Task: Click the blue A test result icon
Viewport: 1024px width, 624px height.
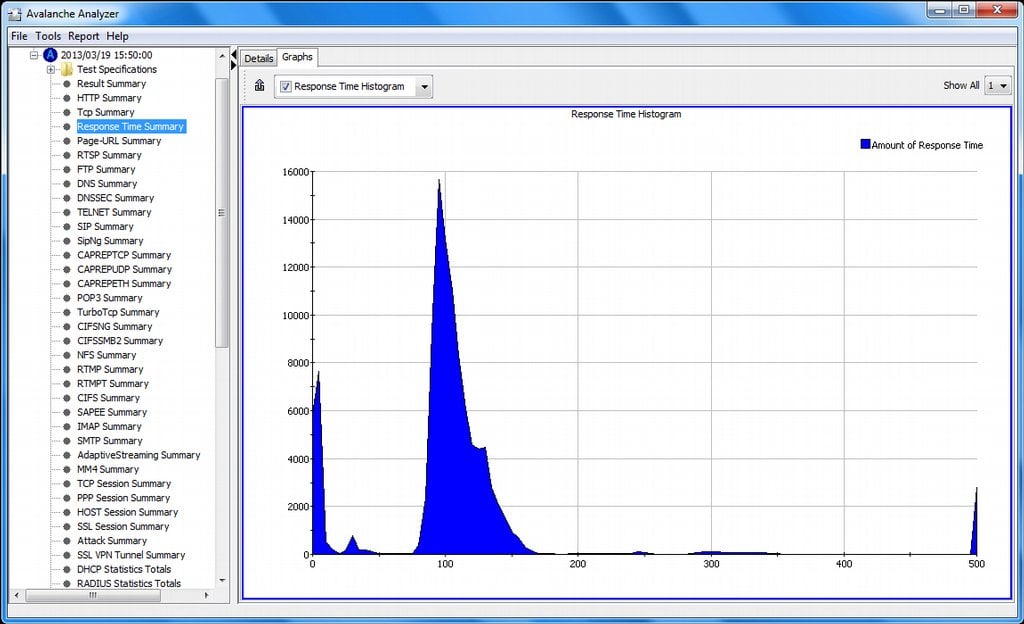Action: pyautogui.click(x=50, y=55)
